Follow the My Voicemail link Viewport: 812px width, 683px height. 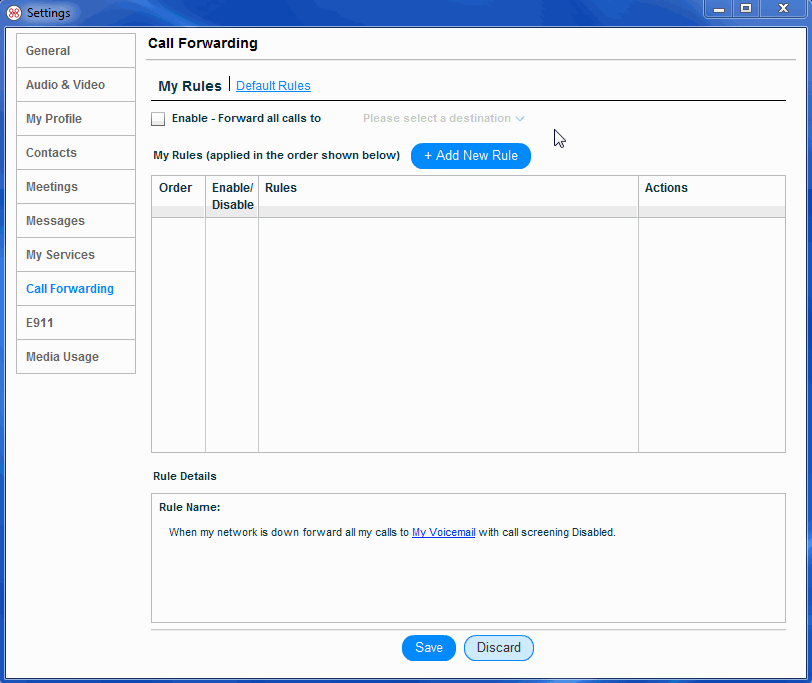[443, 533]
